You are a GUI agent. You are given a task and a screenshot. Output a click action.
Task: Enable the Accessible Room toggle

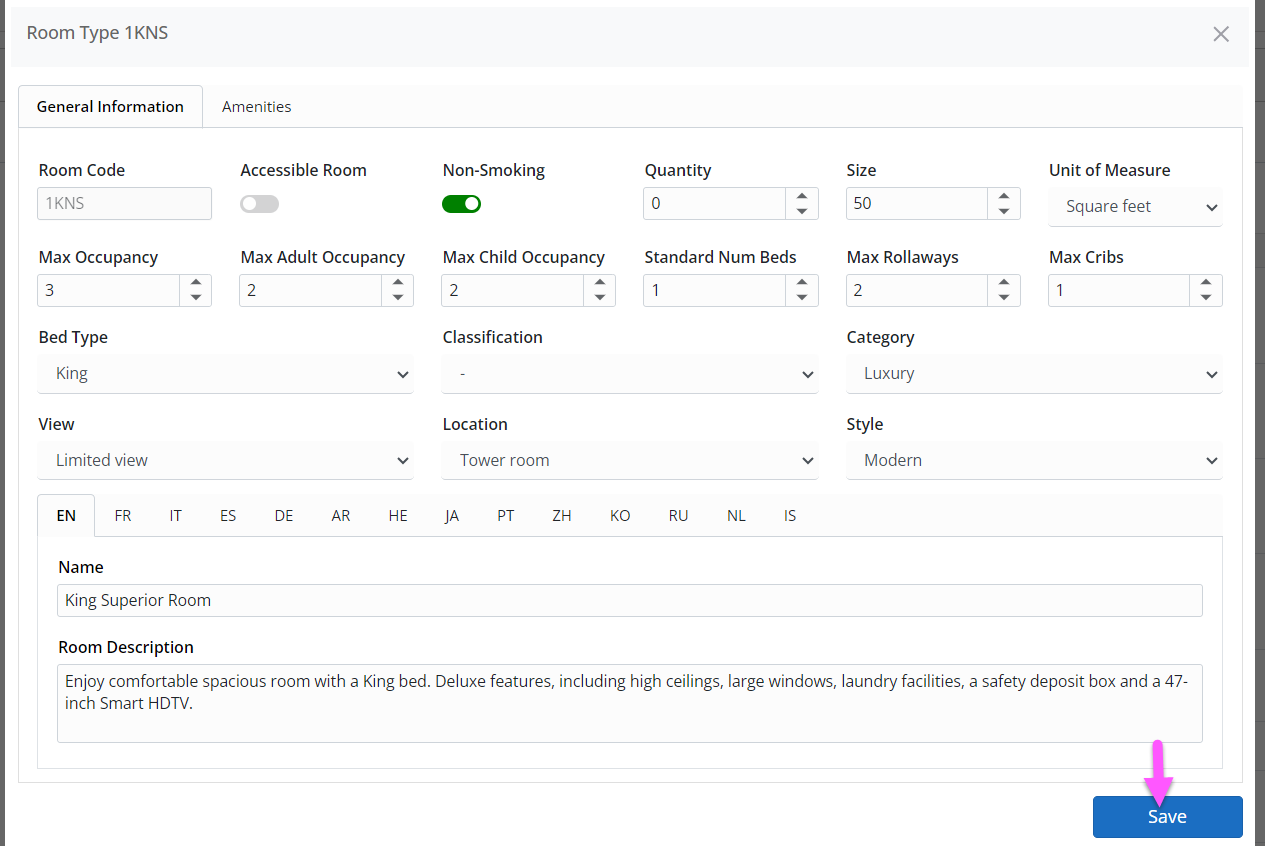tap(259, 204)
